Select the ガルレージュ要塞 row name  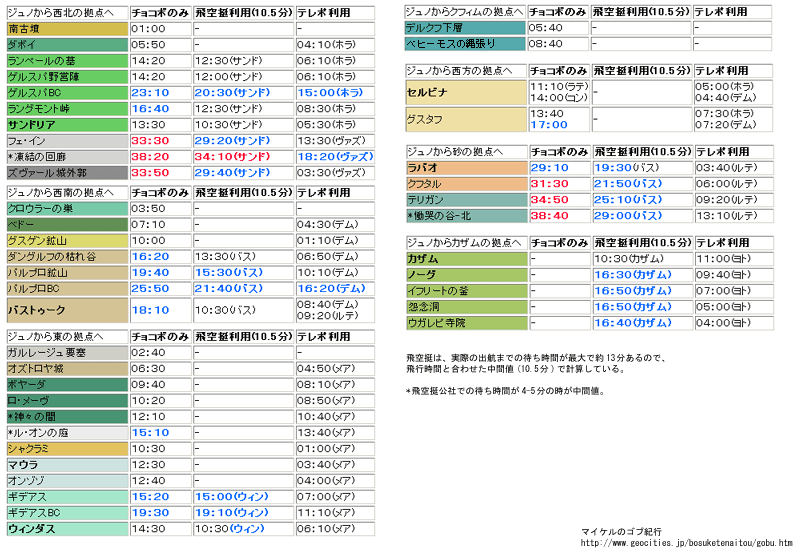point(67,353)
